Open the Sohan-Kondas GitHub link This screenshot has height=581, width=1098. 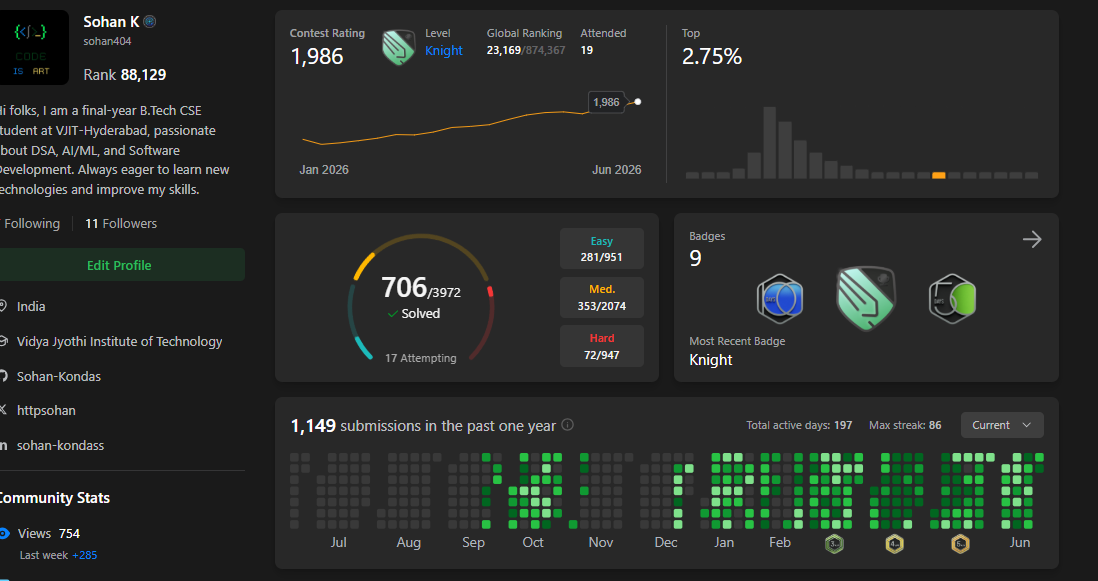click(x=59, y=376)
